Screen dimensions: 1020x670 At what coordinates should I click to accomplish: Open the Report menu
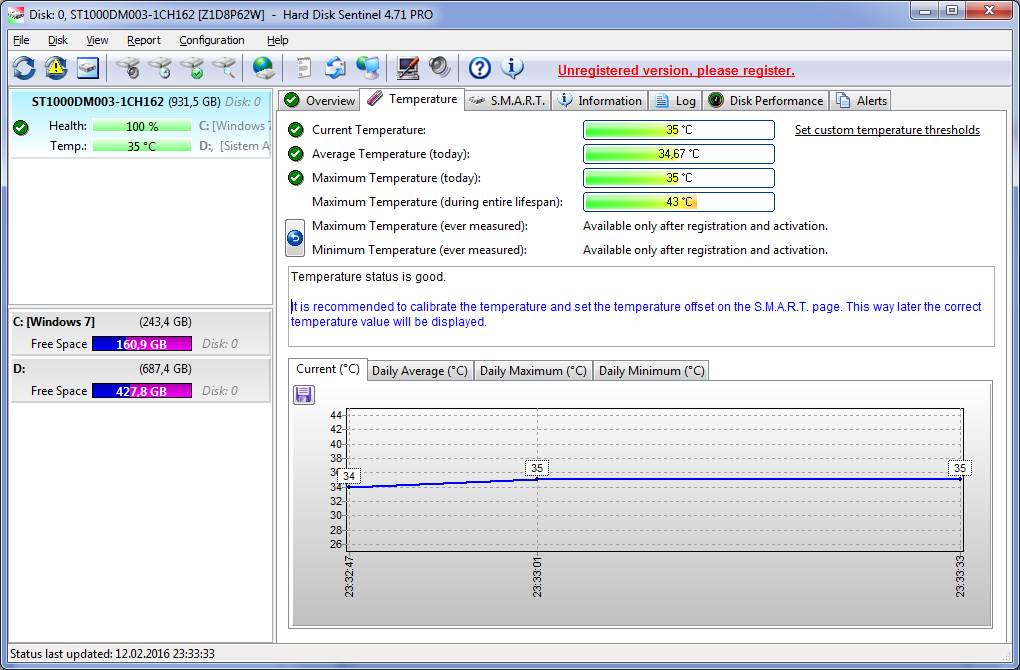pyautogui.click(x=143, y=40)
